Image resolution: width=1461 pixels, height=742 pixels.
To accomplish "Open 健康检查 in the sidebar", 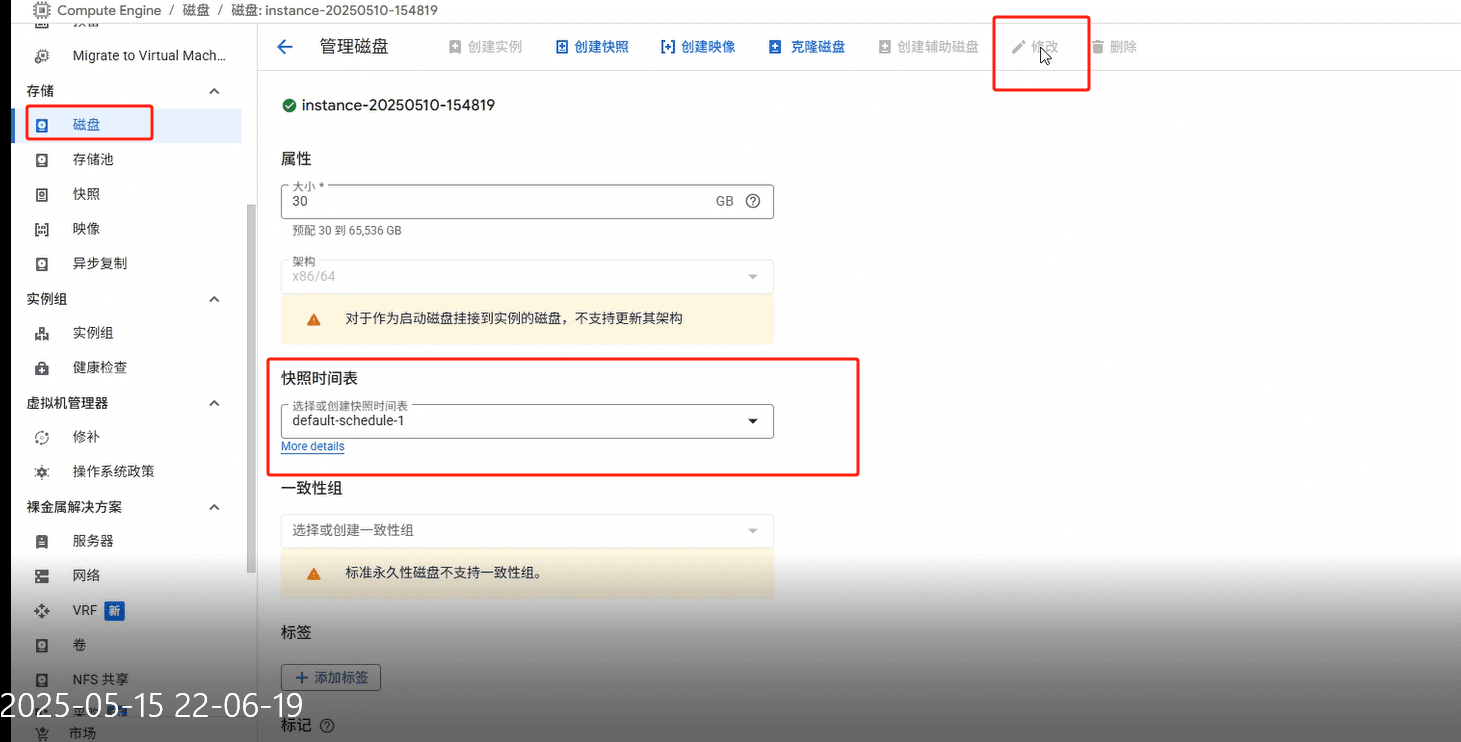I will (100, 368).
